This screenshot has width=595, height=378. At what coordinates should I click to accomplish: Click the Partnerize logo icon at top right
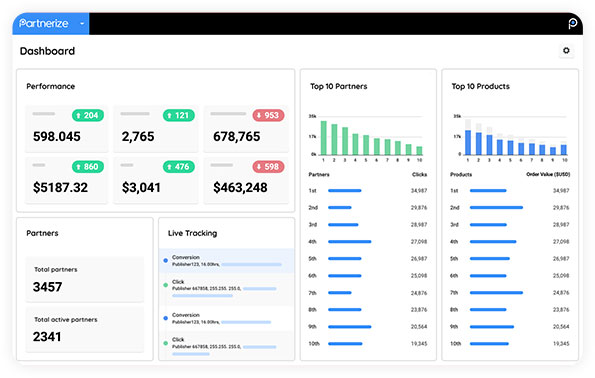tap(572, 24)
